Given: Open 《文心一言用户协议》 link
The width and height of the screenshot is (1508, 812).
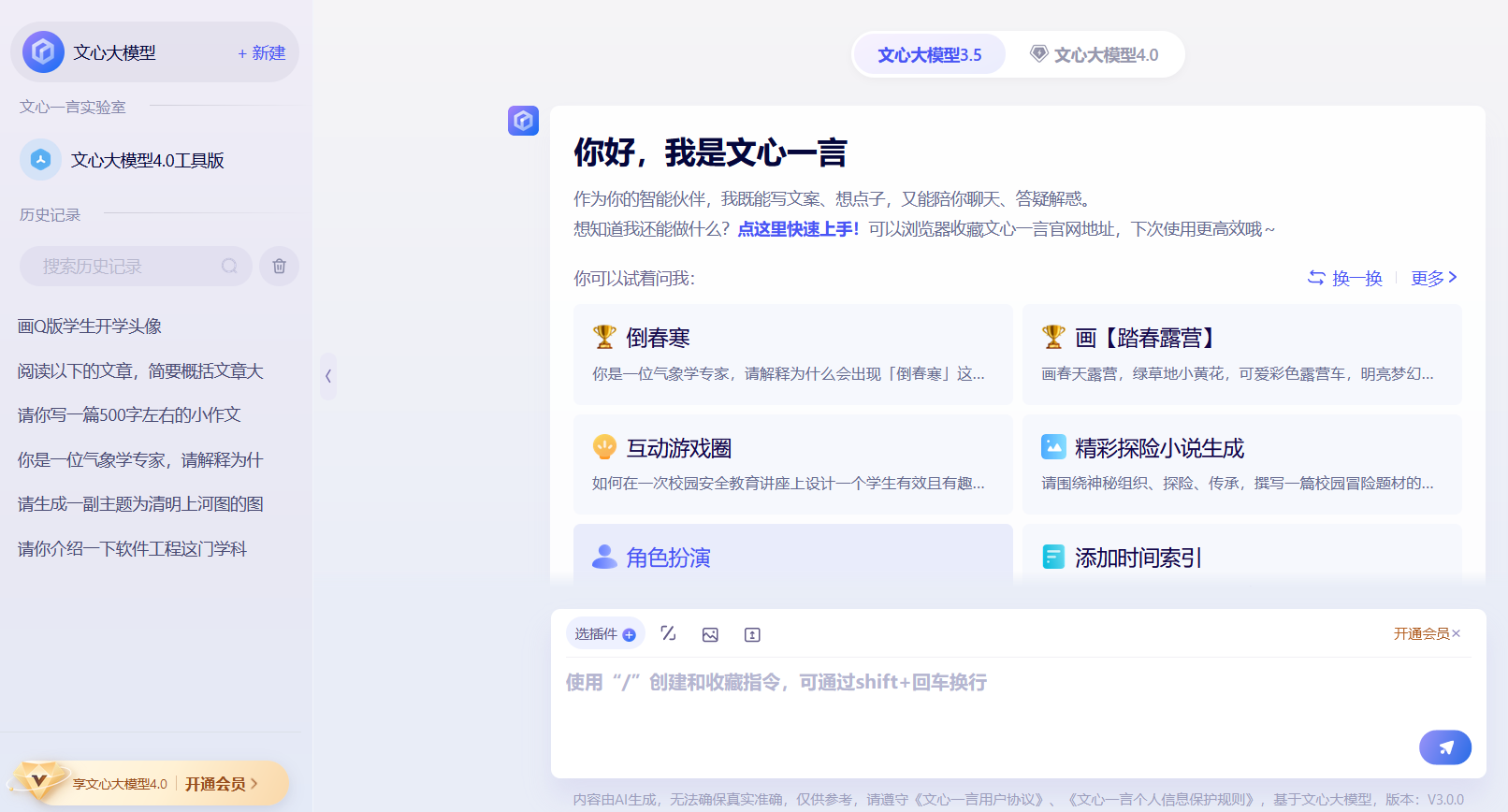Looking at the screenshot, I should point(979,799).
